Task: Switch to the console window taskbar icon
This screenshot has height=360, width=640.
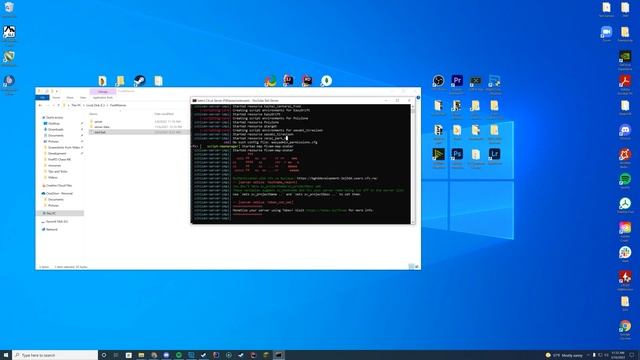Action: point(278,355)
